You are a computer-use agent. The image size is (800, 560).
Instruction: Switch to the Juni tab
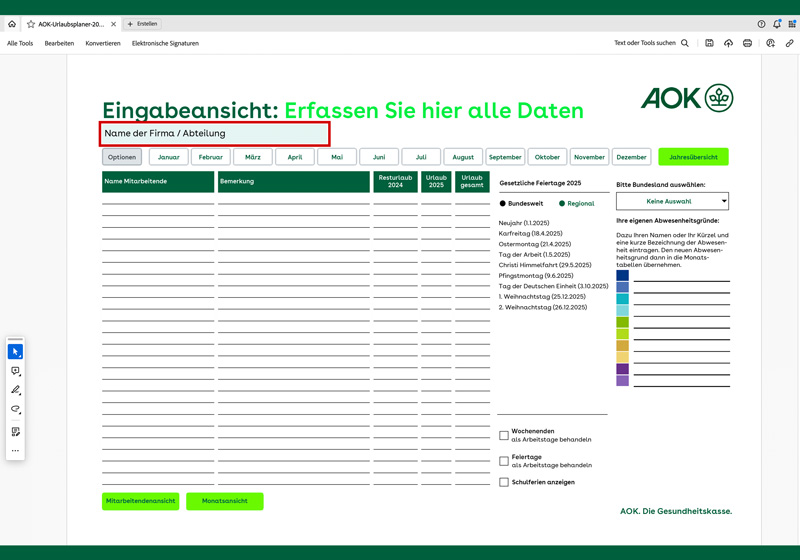point(379,157)
